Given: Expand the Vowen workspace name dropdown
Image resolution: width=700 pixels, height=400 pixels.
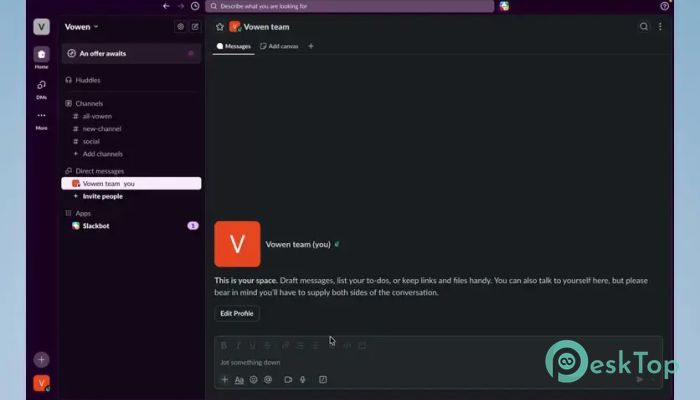Looking at the screenshot, I should pos(81,27).
